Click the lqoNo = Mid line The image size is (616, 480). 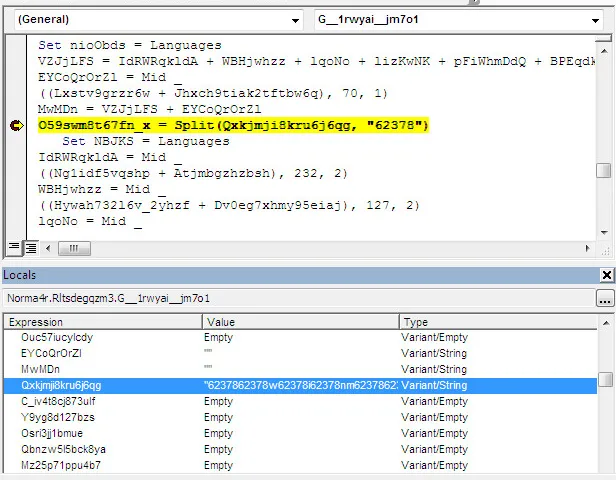[x=90, y=222]
